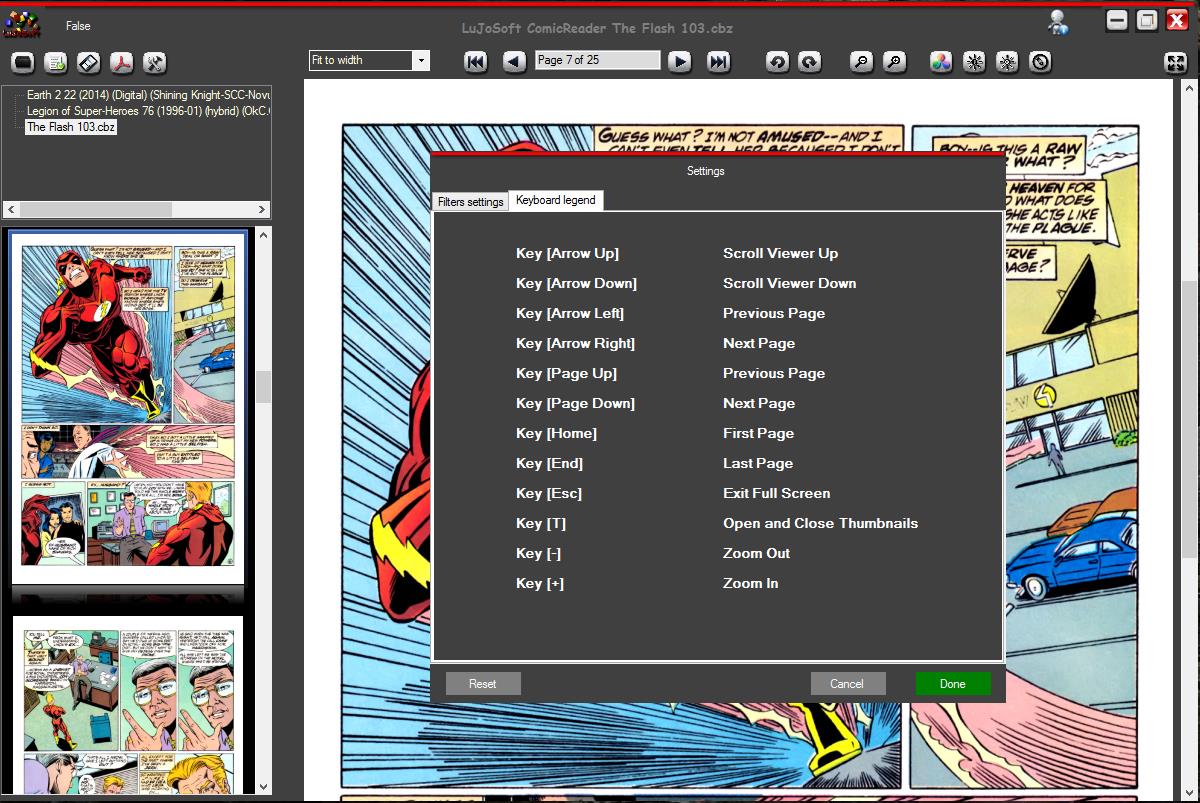Cancel the Settings dialog

(847, 684)
